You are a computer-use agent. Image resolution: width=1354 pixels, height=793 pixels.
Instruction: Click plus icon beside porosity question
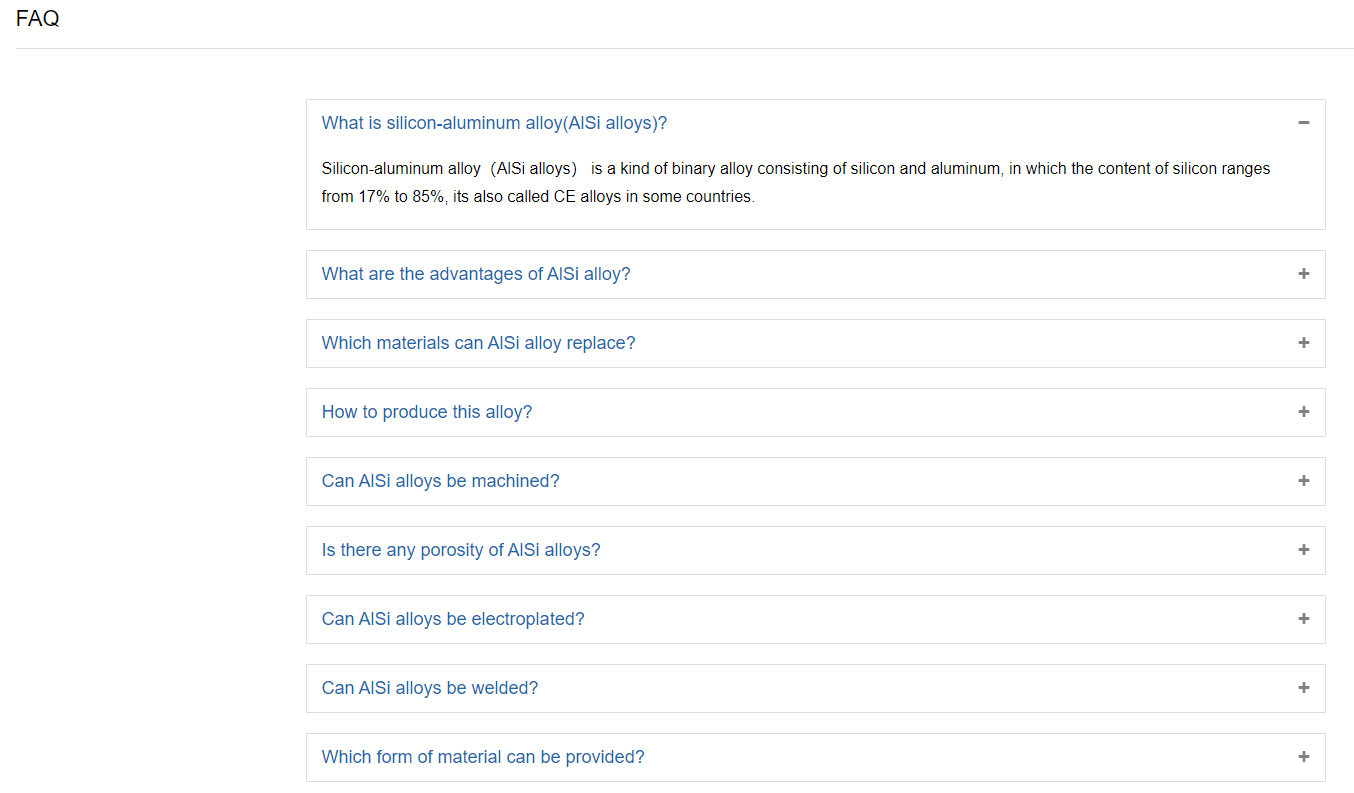1303,550
